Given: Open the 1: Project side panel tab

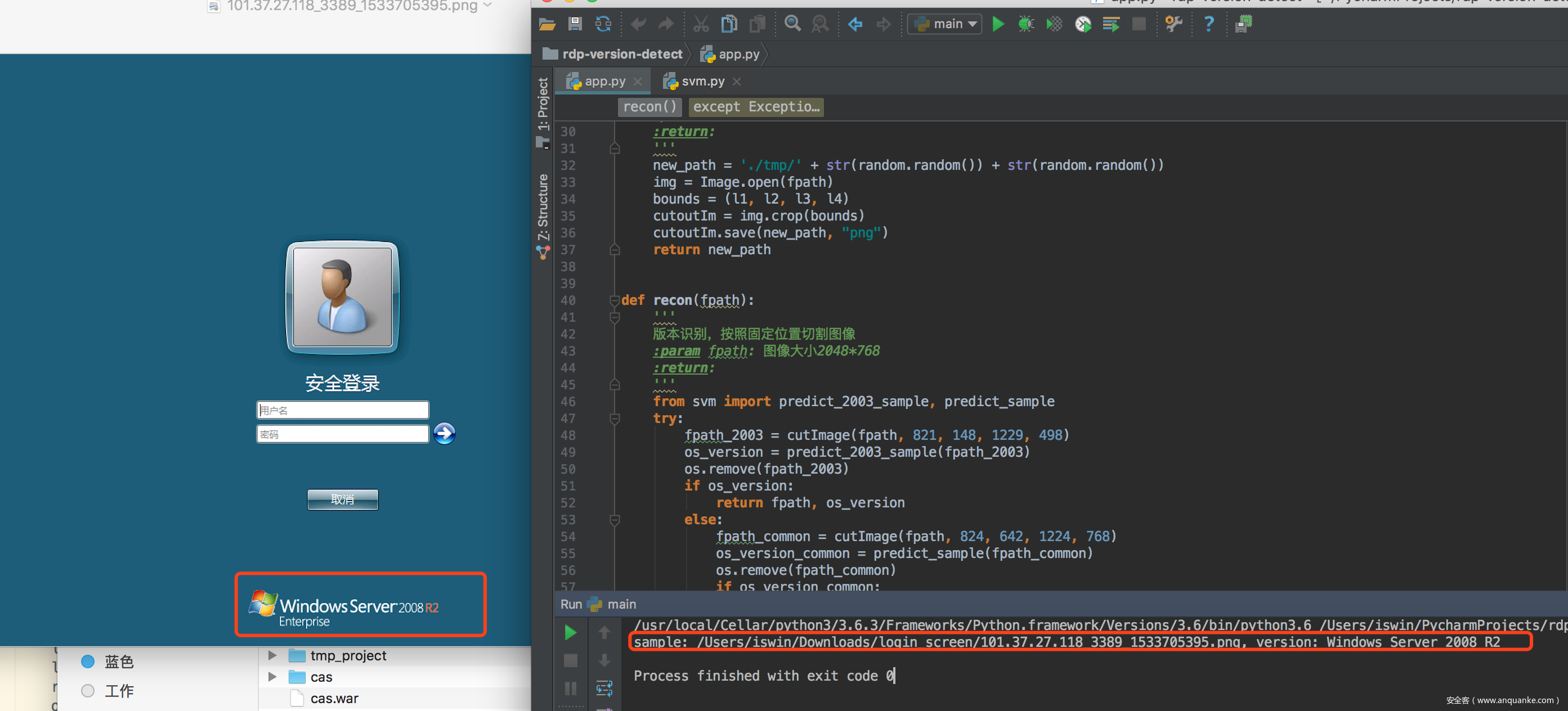Looking at the screenshot, I should pyautogui.click(x=543, y=103).
